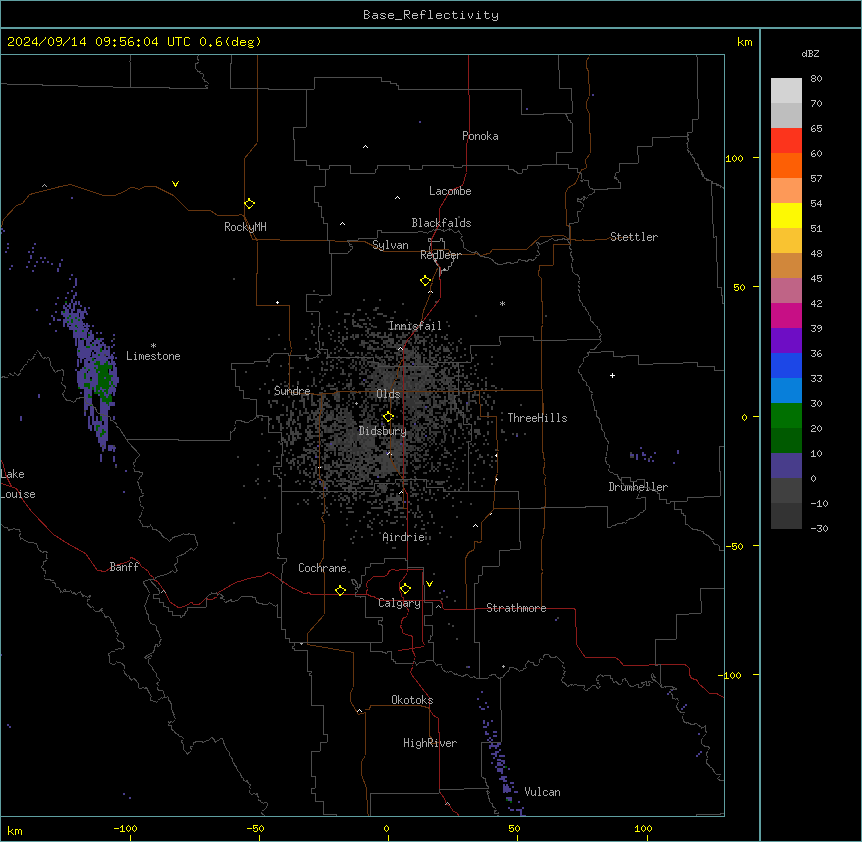
Task: Click the km unit label at bottom left
Action: point(15,830)
